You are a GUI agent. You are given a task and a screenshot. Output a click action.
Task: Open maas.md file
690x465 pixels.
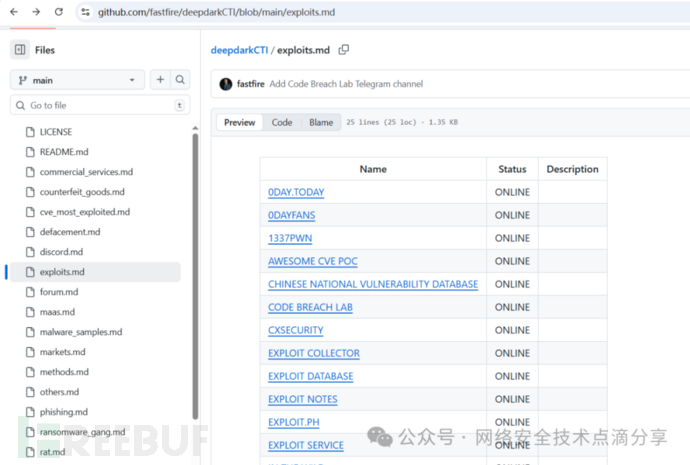[57, 312]
